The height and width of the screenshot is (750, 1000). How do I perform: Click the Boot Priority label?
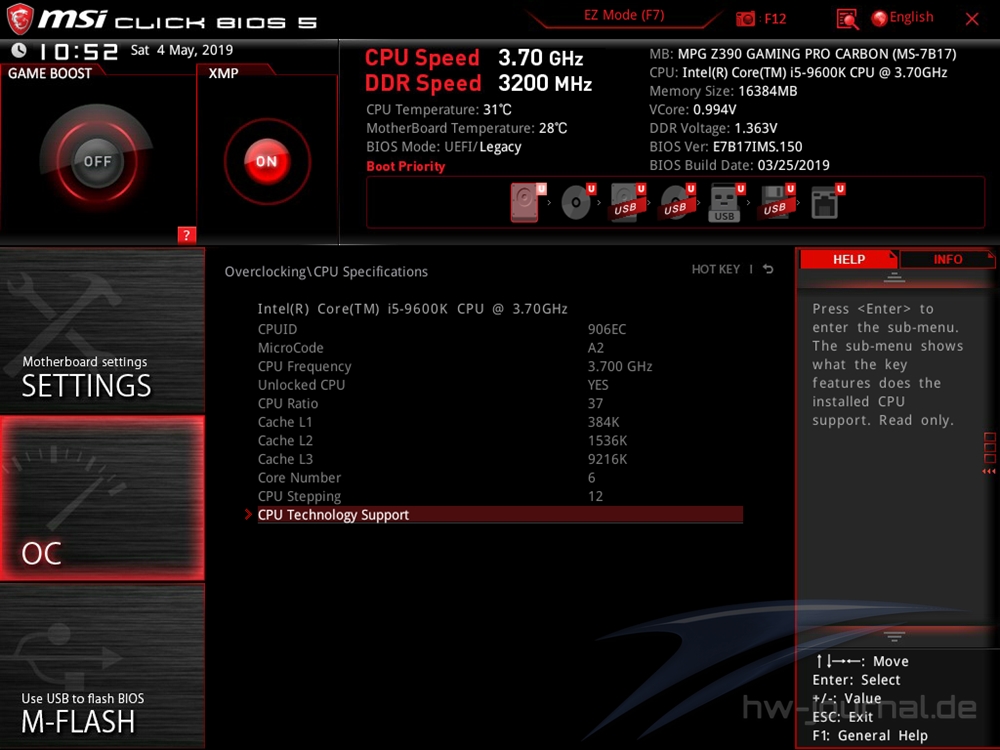click(x=406, y=166)
